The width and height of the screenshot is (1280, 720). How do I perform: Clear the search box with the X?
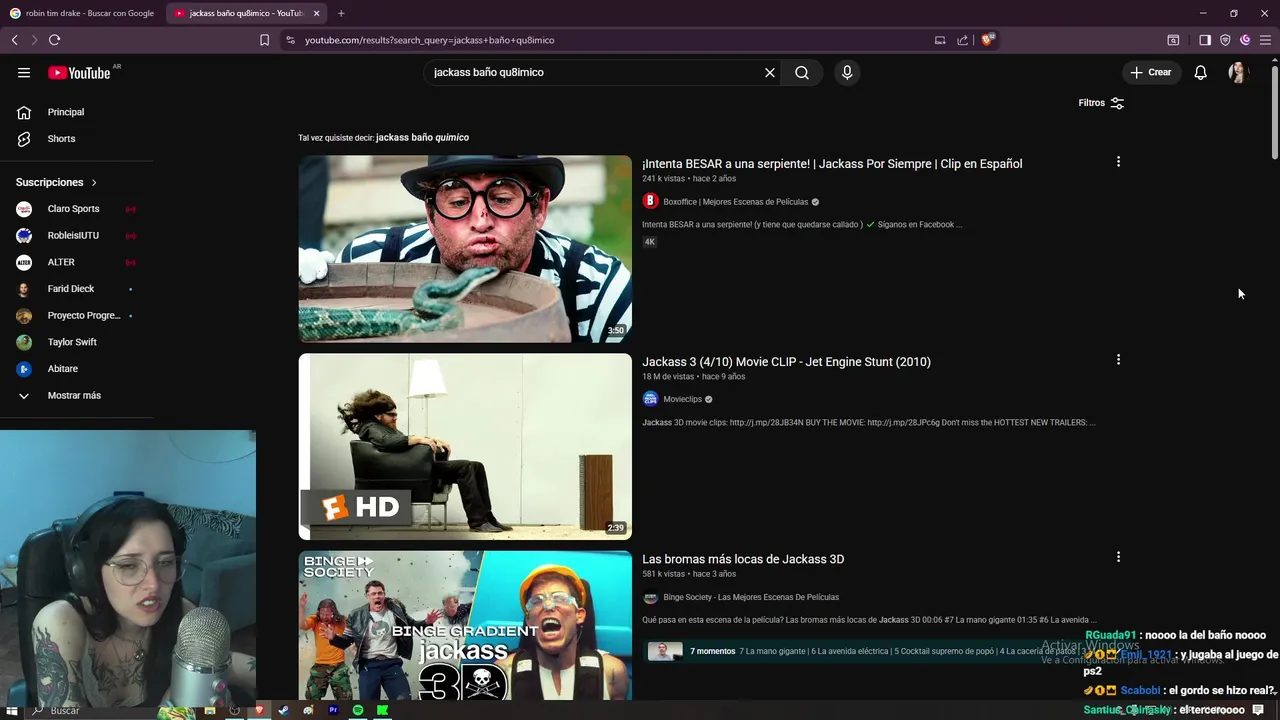[770, 72]
